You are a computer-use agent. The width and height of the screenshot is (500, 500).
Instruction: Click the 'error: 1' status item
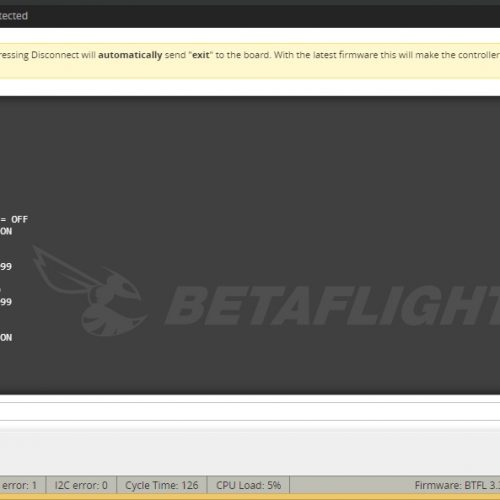[x=19, y=485]
